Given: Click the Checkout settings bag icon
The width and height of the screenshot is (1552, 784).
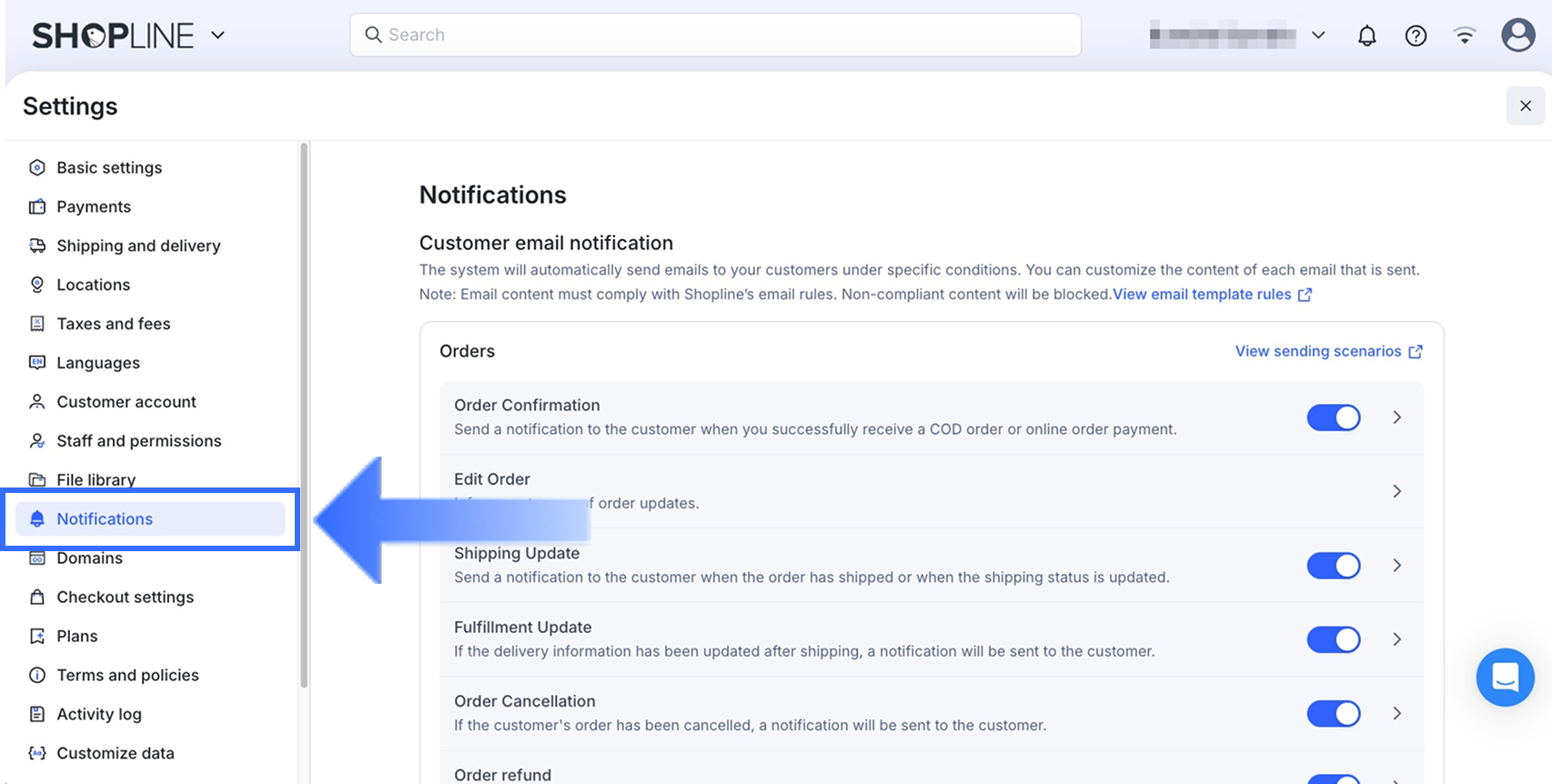Looking at the screenshot, I should pyautogui.click(x=37, y=597).
